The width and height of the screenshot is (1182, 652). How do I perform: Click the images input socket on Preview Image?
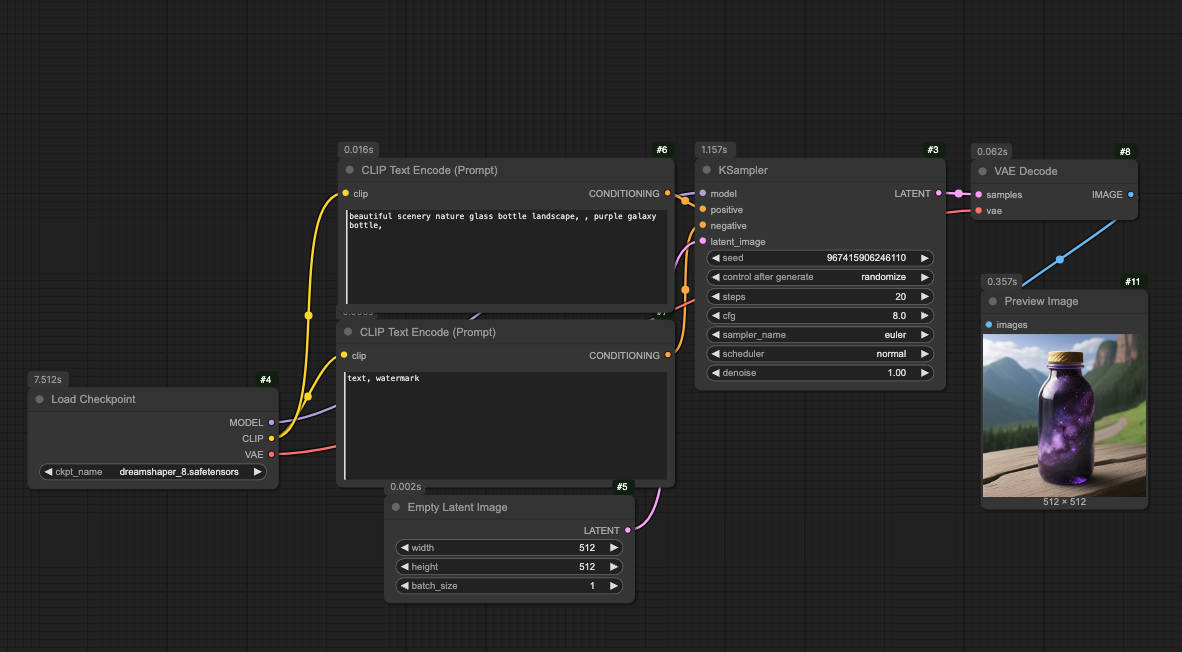989,325
